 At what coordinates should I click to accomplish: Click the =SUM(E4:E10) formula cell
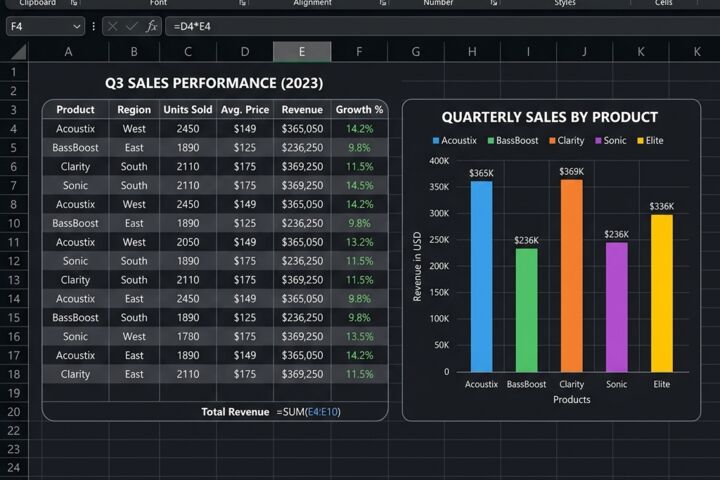click(x=309, y=412)
